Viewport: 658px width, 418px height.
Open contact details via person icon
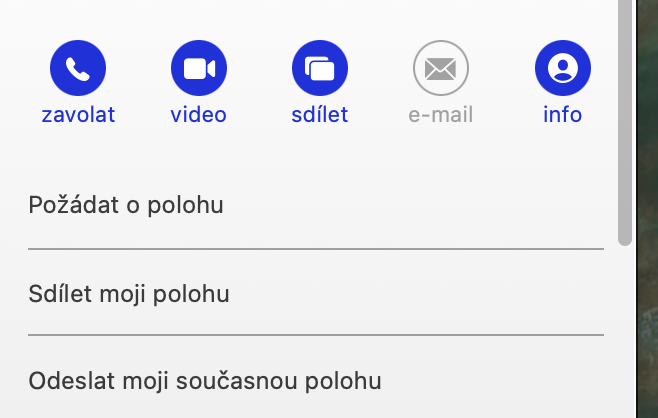point(563,68)
